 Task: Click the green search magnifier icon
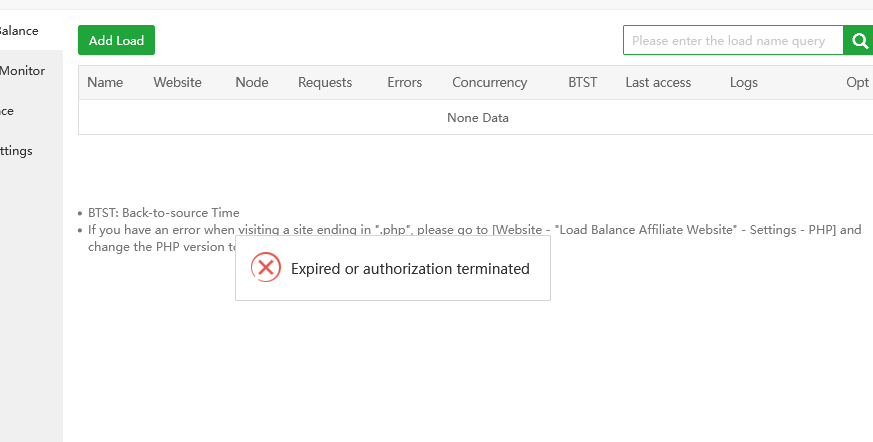tap(858, 41)
